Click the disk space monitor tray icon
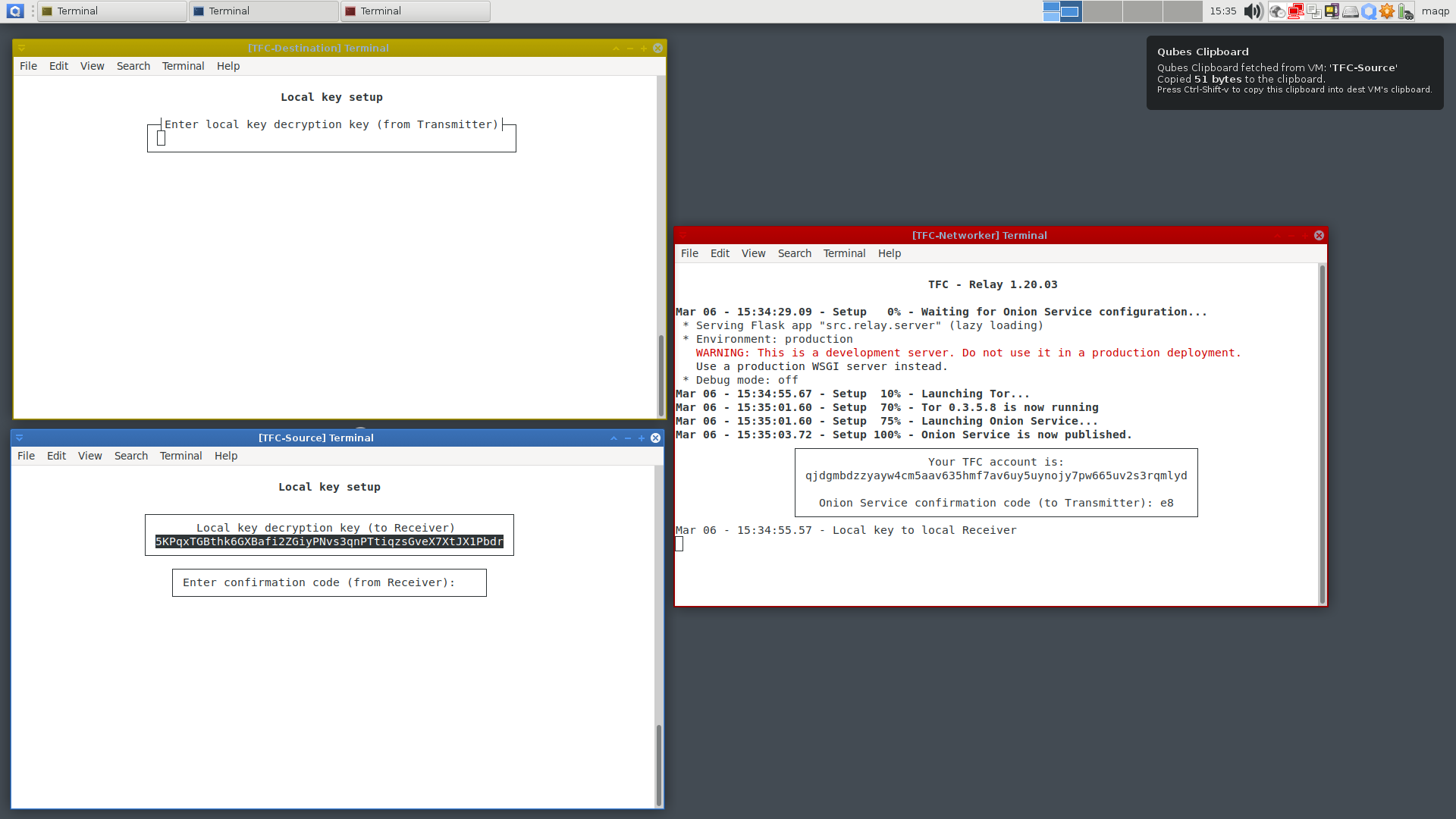Viewport: 1456px width, 819px height. point(1351,11)
